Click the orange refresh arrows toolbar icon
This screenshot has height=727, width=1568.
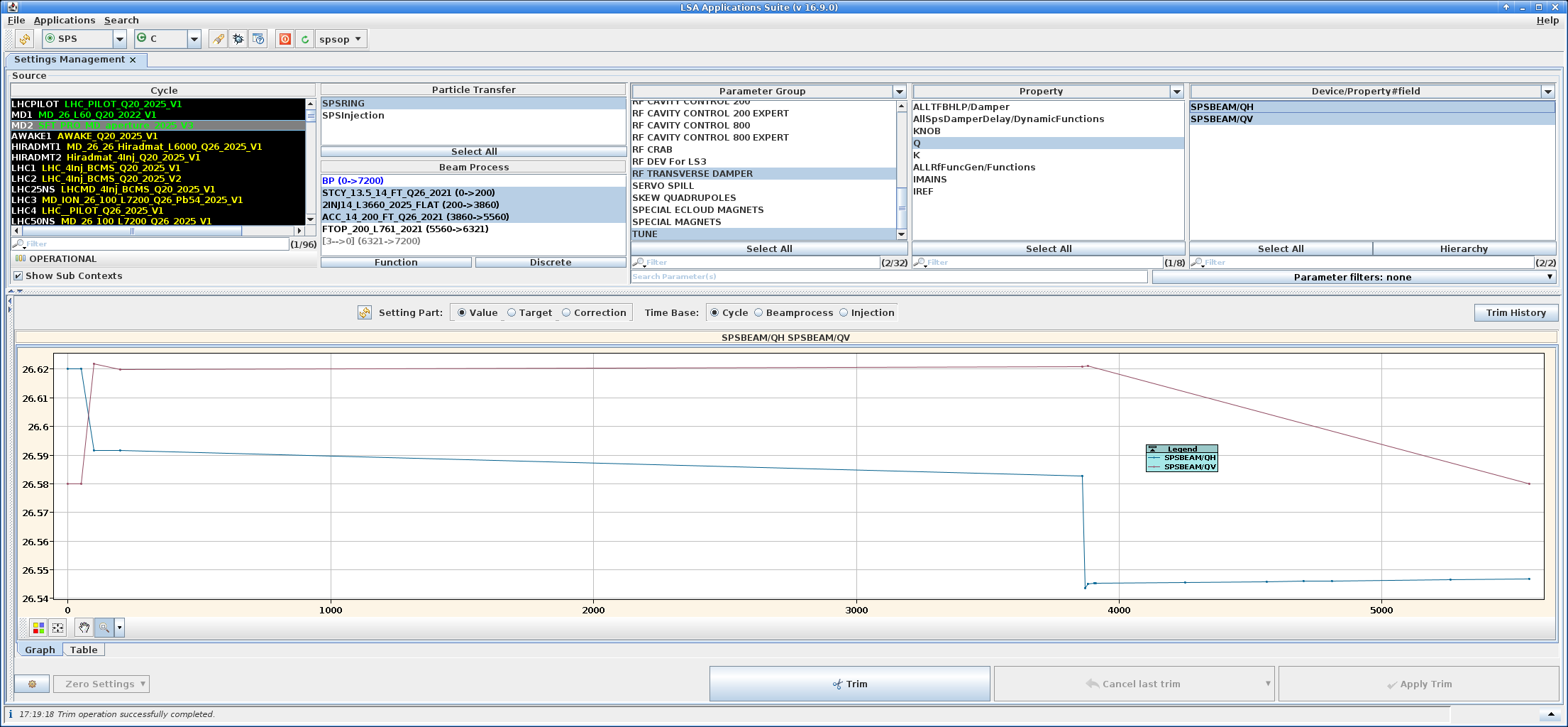[25, 39]
